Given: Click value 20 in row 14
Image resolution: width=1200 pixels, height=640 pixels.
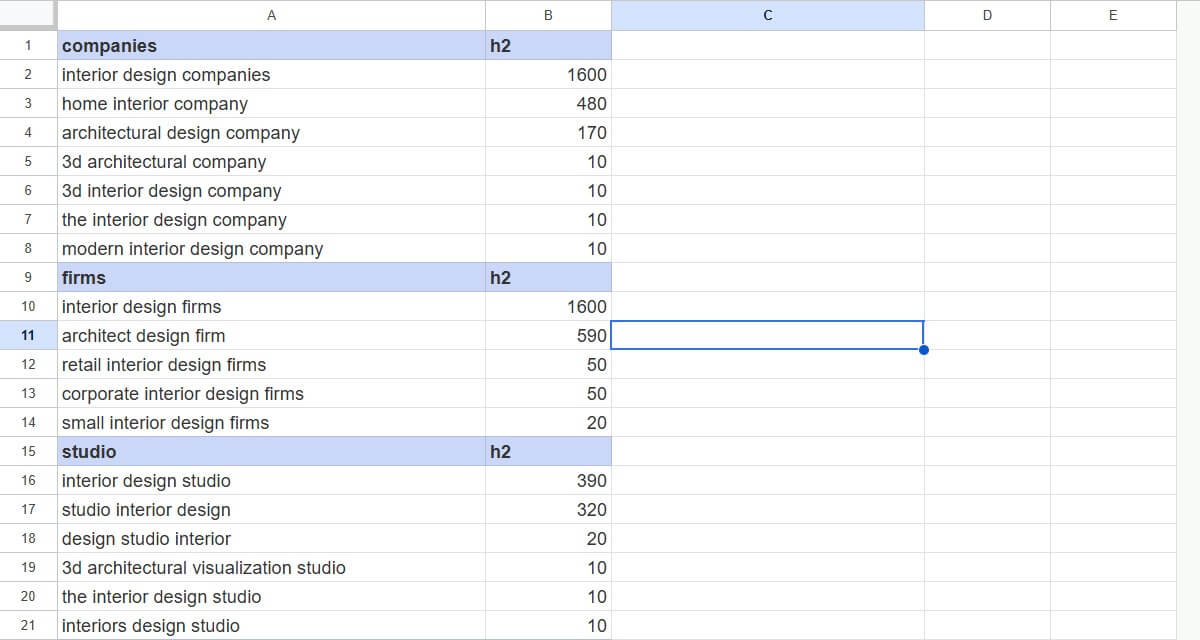Looking at the screenshot, I should point(548,422).
